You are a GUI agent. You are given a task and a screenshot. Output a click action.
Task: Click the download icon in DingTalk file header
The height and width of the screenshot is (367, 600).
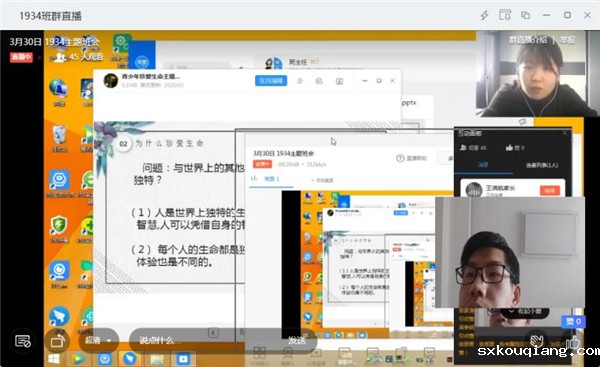point(339,81)
